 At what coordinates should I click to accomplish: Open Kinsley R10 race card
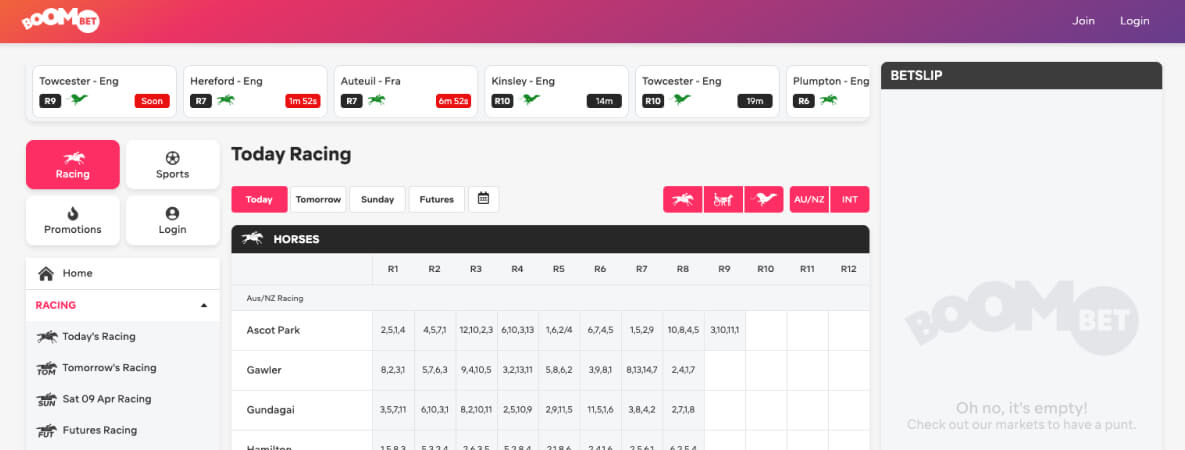(x=556, y=92)
